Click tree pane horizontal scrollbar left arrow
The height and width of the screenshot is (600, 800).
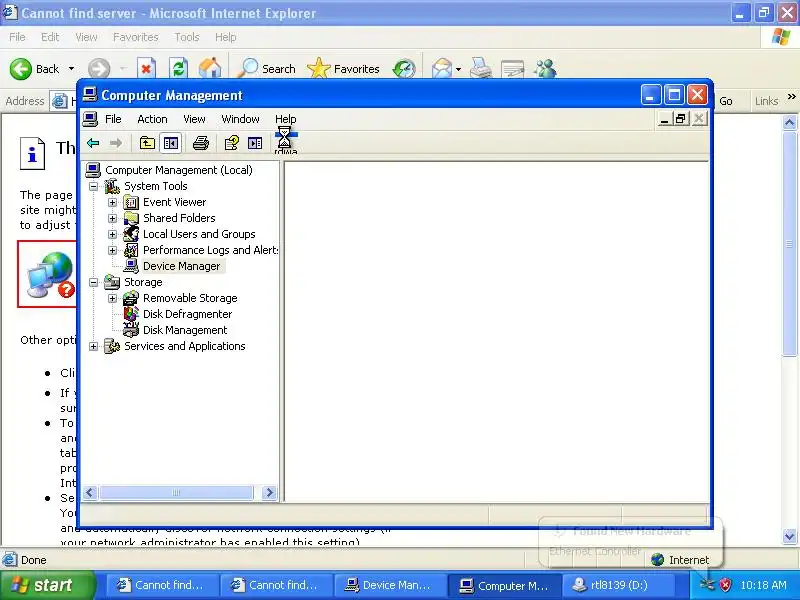tap(90, 492)
